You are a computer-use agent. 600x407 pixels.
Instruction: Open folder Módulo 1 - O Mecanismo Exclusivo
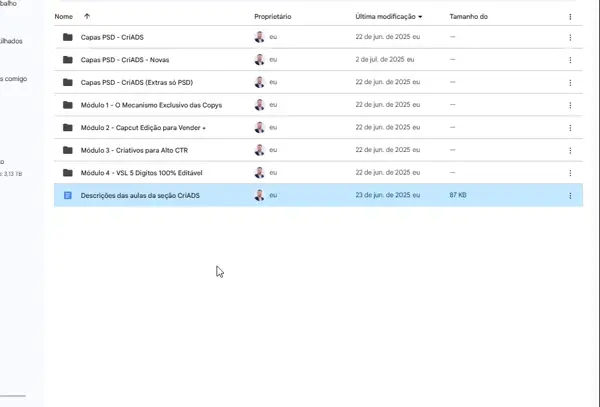click(150, 105)
